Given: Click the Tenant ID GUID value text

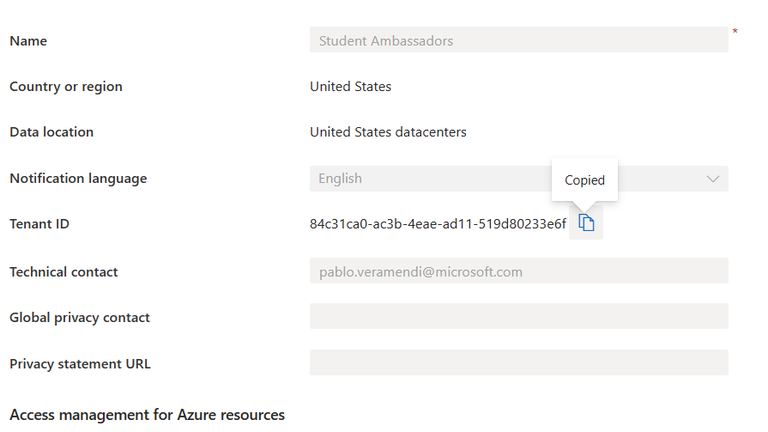Looking at the screenshot, I should pyautogui.click(x=438, y=224).
